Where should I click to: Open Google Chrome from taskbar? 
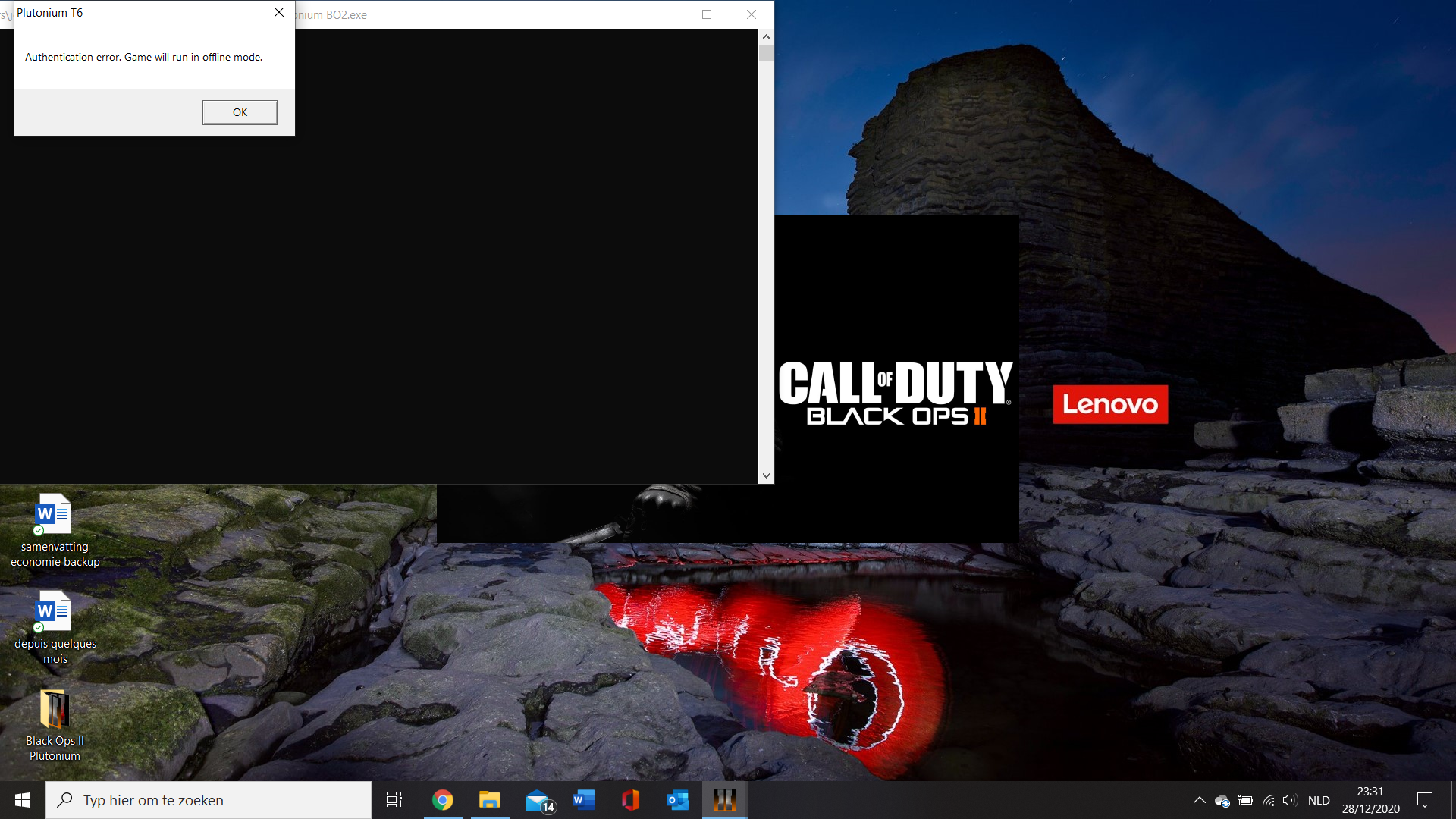point(443,800)
